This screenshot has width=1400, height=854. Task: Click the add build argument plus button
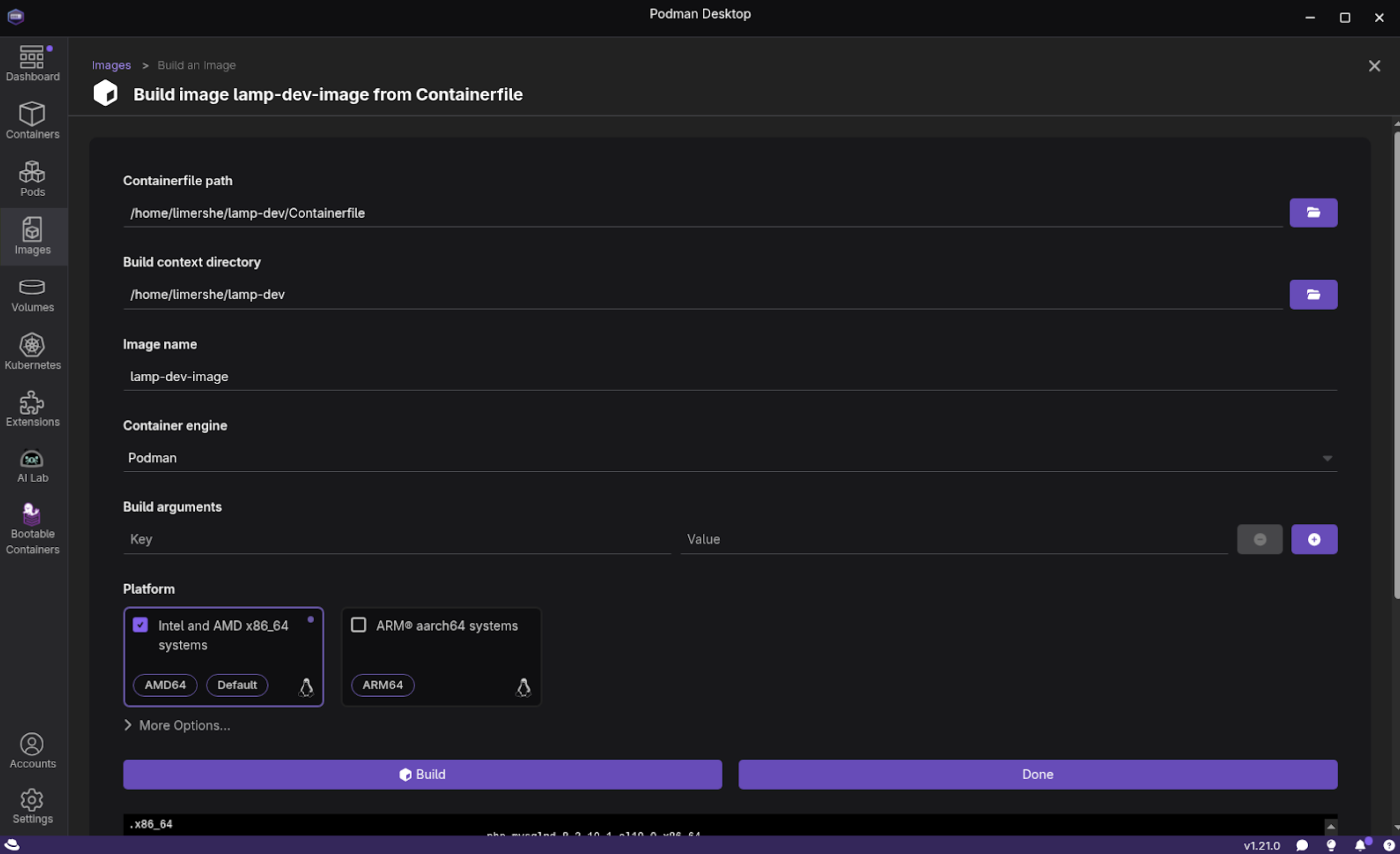click(x=1313, y=539)
